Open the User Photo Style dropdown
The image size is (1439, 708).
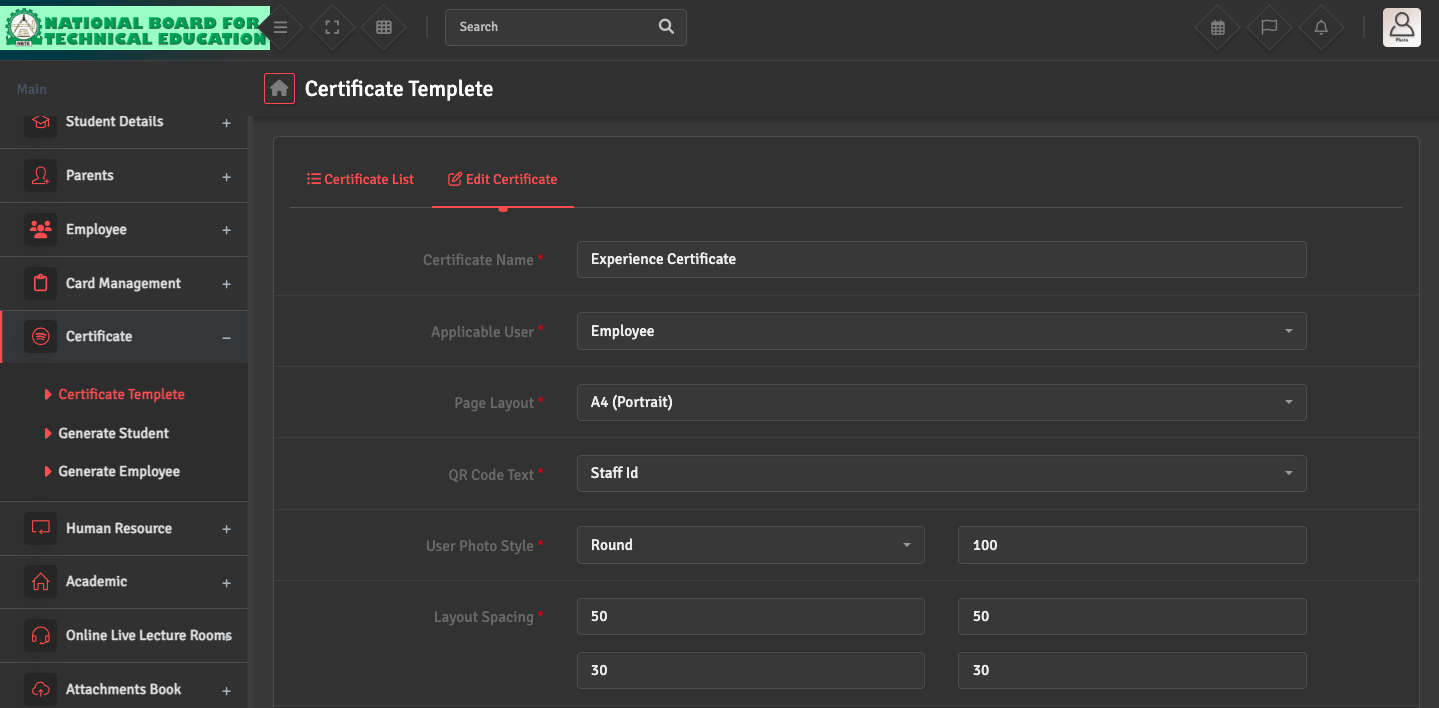750,545
